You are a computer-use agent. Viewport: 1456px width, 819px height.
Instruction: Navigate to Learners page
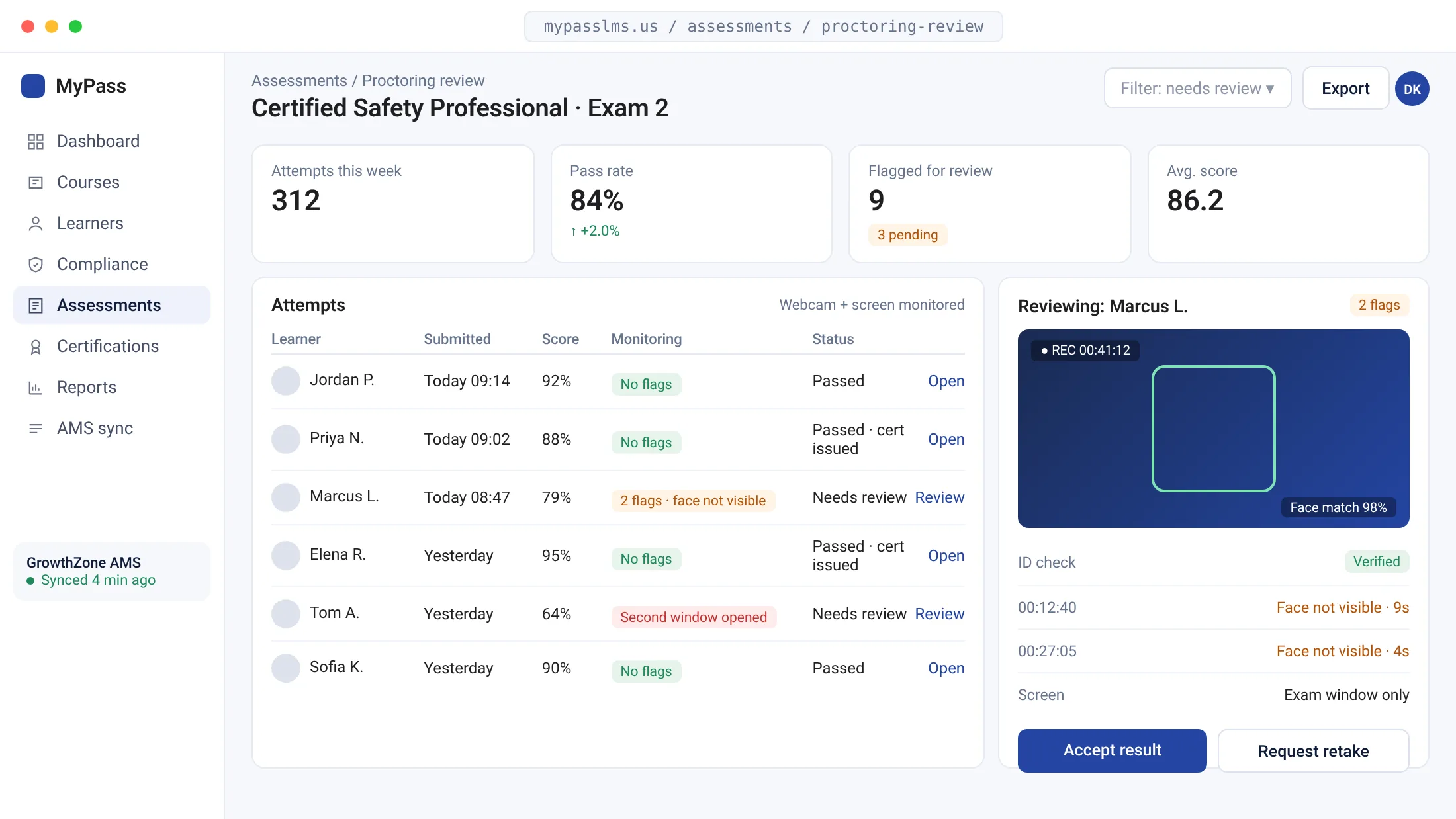click(x=112, y=223)
